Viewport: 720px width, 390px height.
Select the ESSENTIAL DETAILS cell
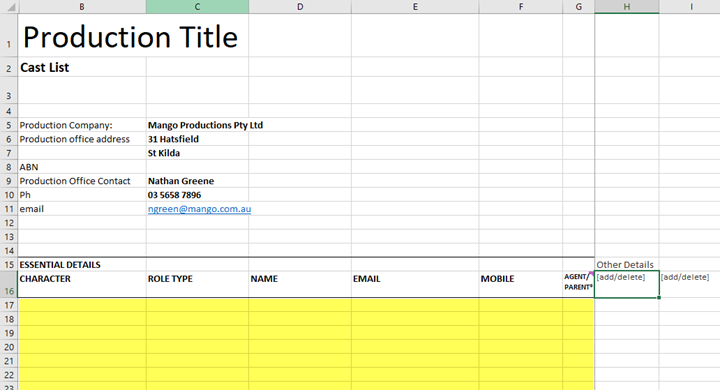(82, 265)
